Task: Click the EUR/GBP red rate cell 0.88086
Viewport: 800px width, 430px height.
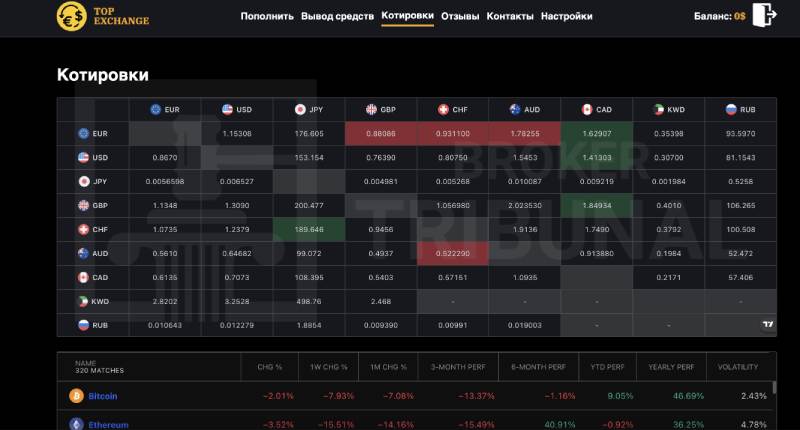Action: pos(381,133)
